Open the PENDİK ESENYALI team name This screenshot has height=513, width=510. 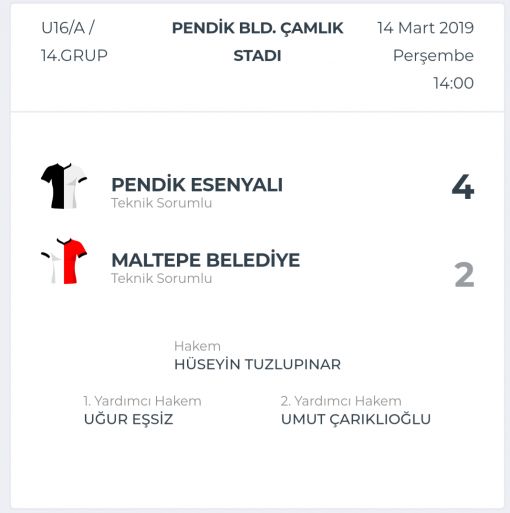197,184
